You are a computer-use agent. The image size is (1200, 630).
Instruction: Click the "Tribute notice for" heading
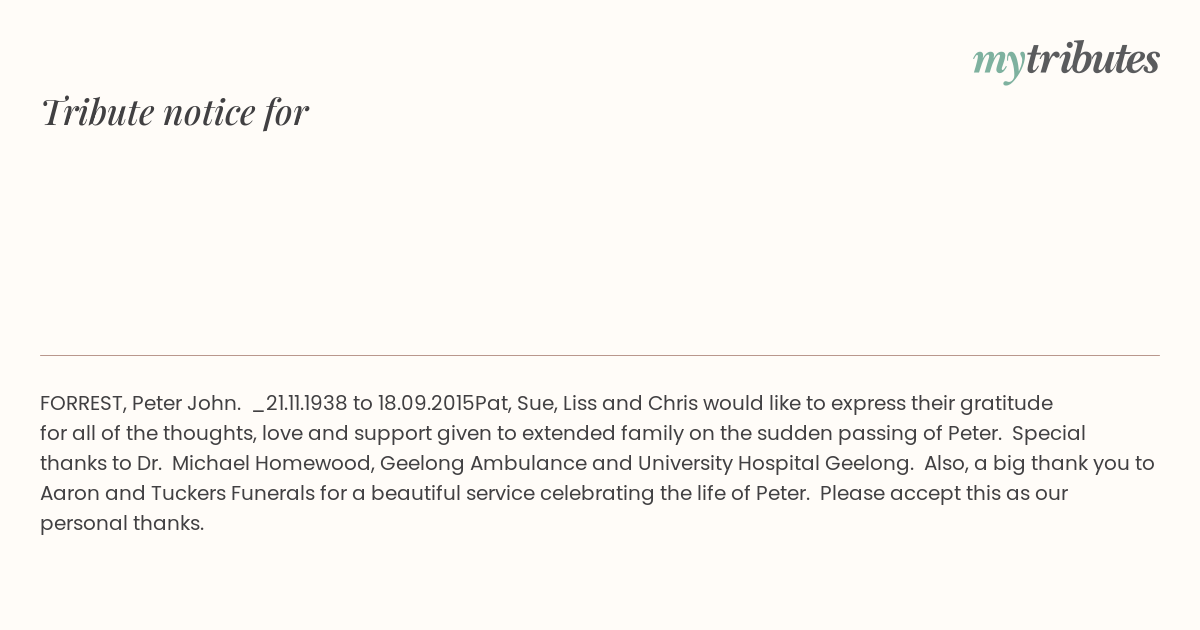175,112
